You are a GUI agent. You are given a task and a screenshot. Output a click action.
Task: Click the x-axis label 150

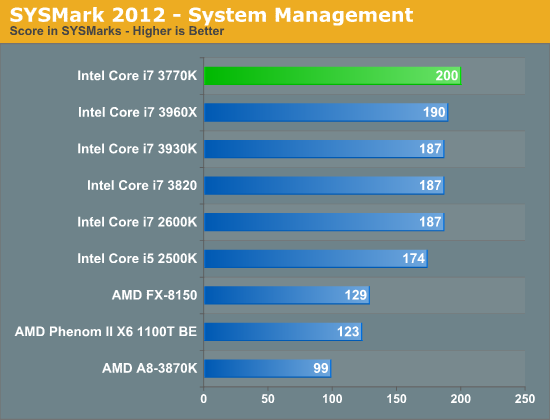[x=396, y=399]
